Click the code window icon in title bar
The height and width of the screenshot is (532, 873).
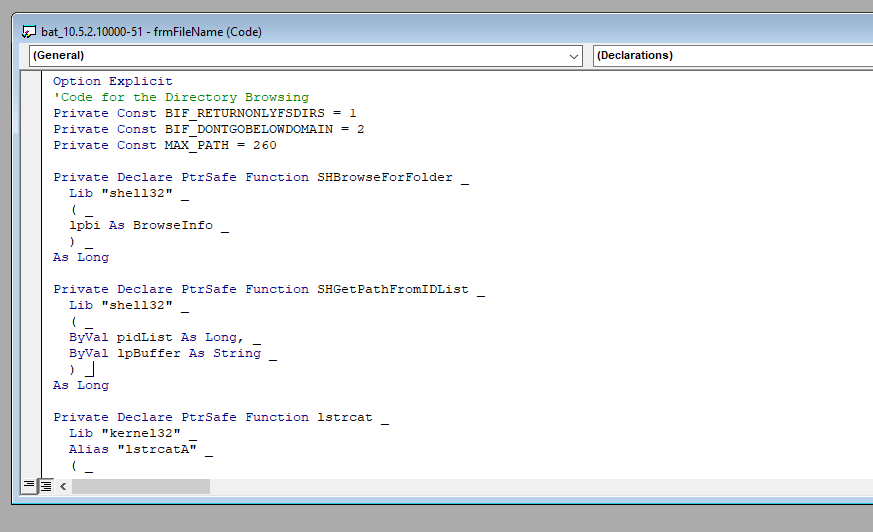pyautogui.click(x=29, y=32)
